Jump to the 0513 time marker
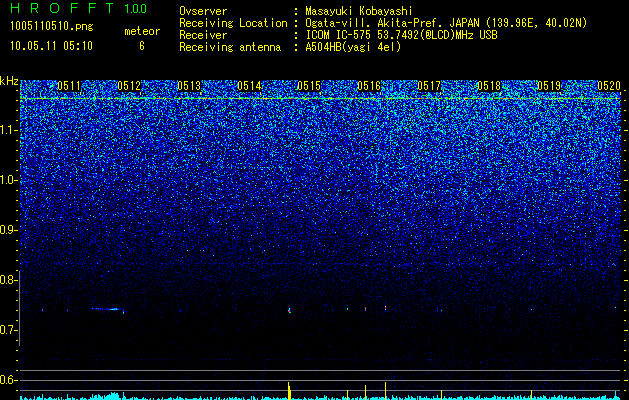This screenshot has width=629, height=400. pos(189,86)
